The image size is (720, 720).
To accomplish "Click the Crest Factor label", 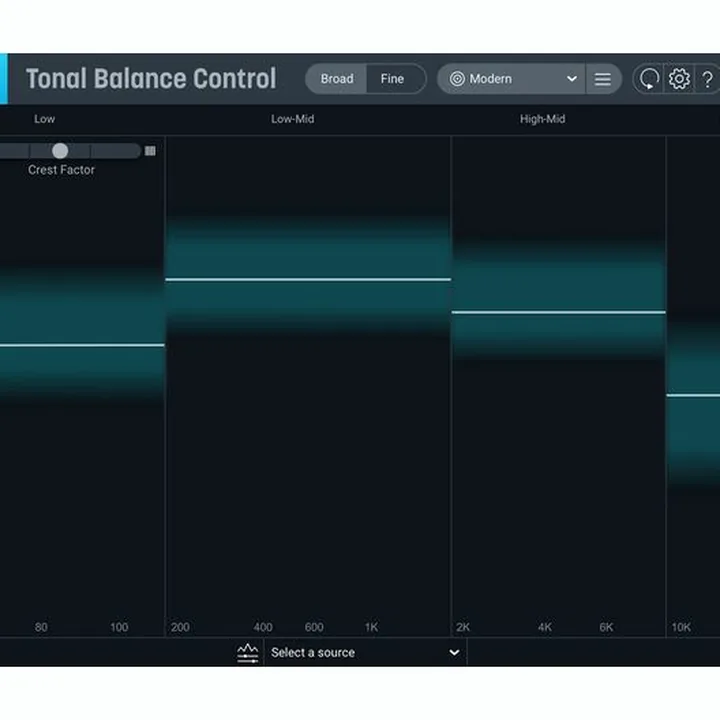I will 61,170.
